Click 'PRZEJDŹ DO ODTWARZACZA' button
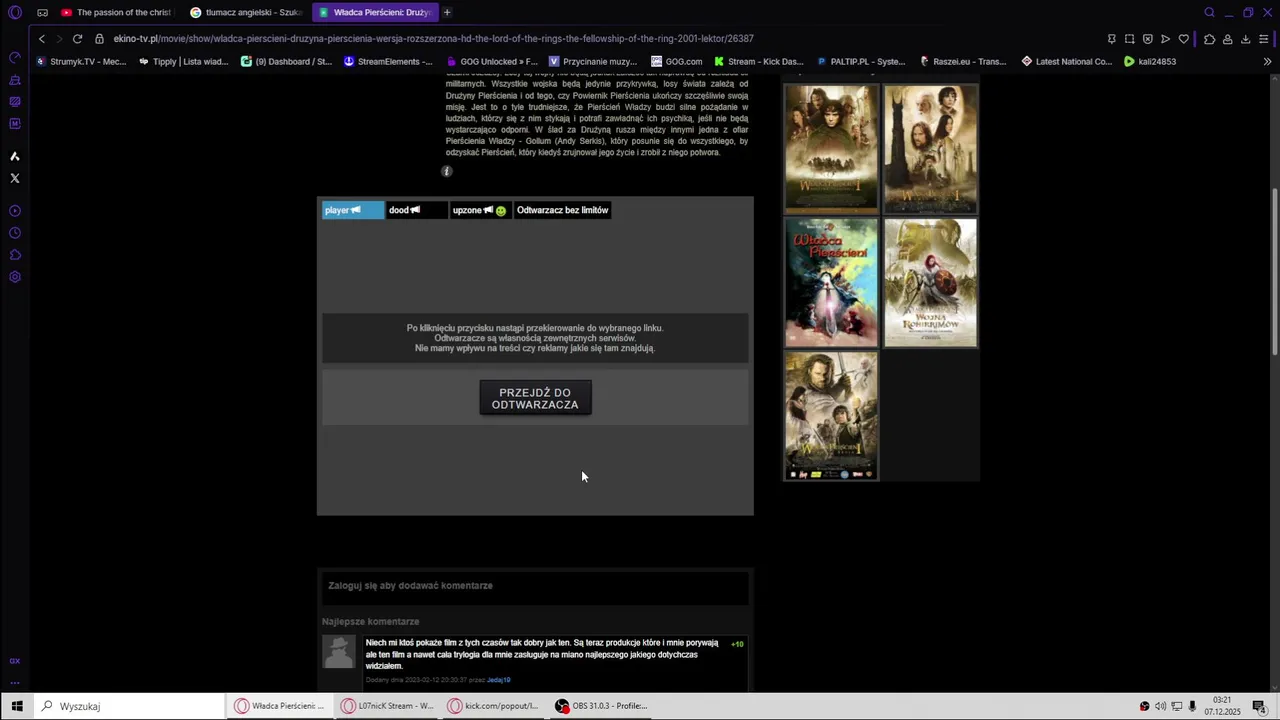 point(535,398)
